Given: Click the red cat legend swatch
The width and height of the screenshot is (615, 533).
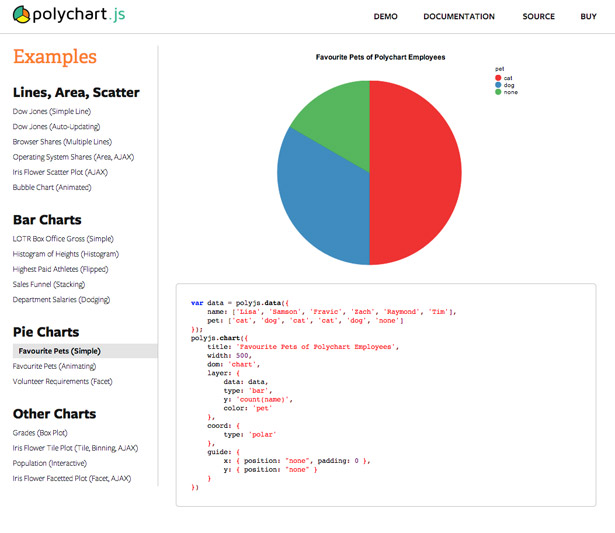Looking at the screenshot, I should click(498, 78).
